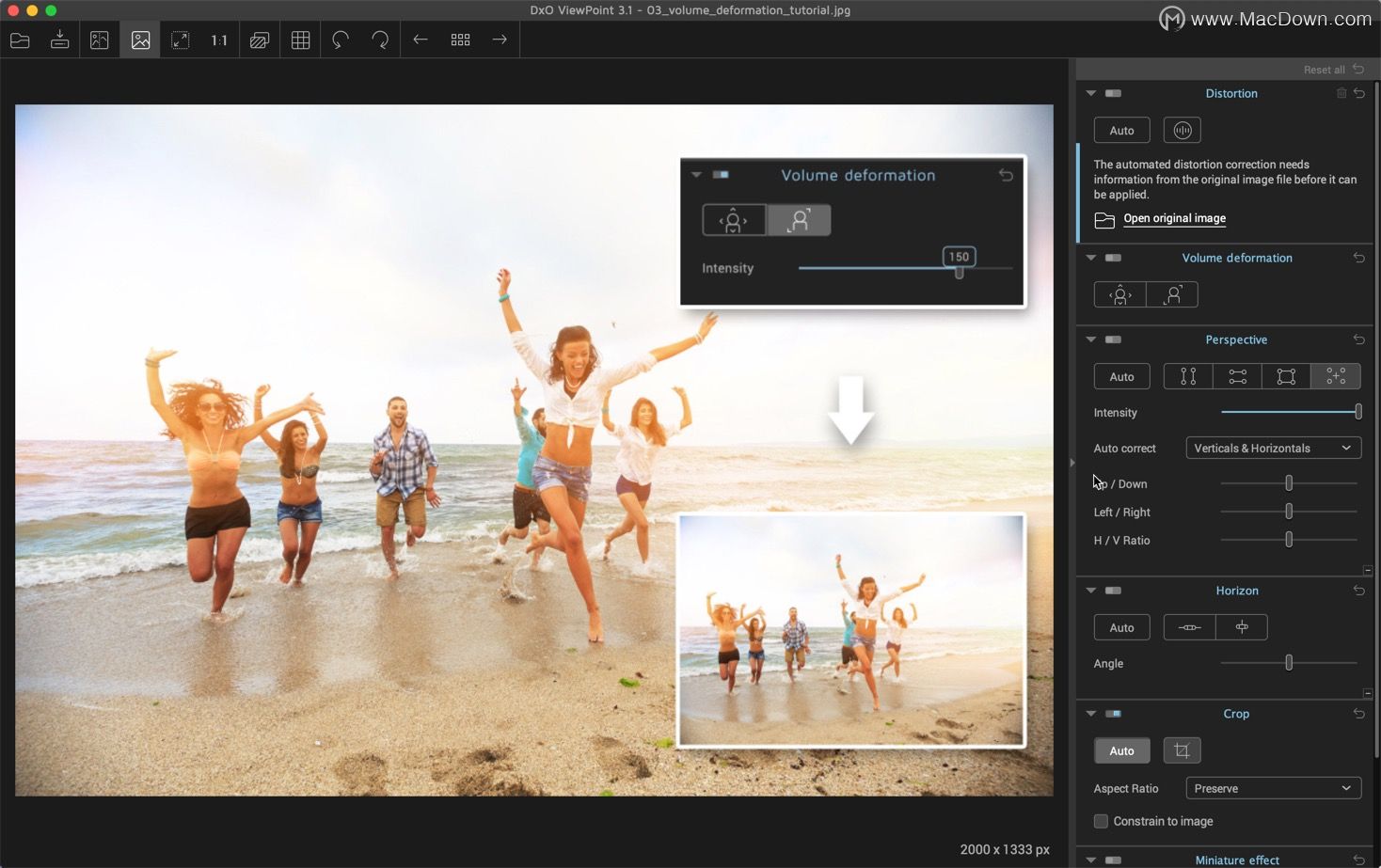Select the rectangle perspective tool

click(1286, 376)
